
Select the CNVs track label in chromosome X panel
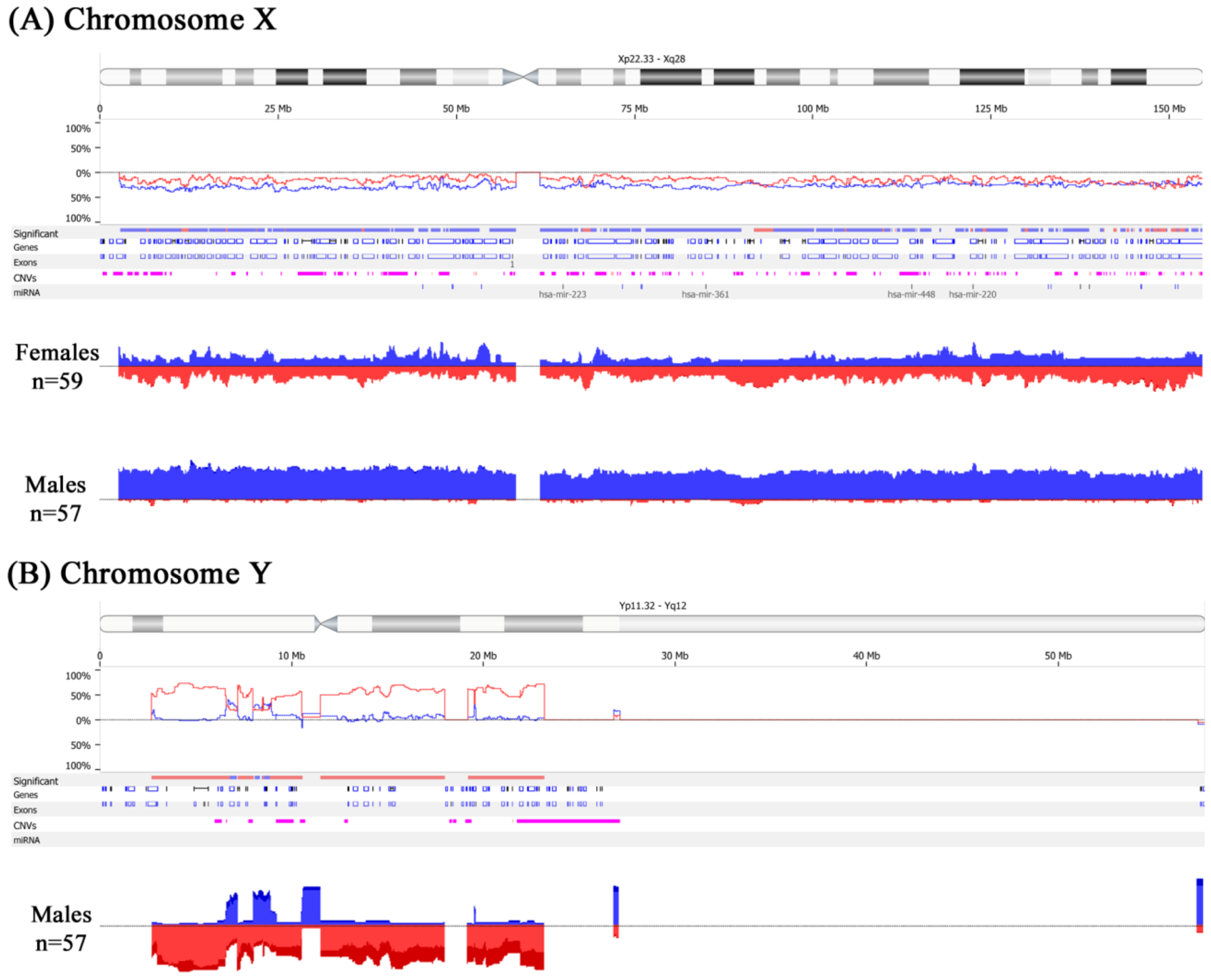[25, 278]
